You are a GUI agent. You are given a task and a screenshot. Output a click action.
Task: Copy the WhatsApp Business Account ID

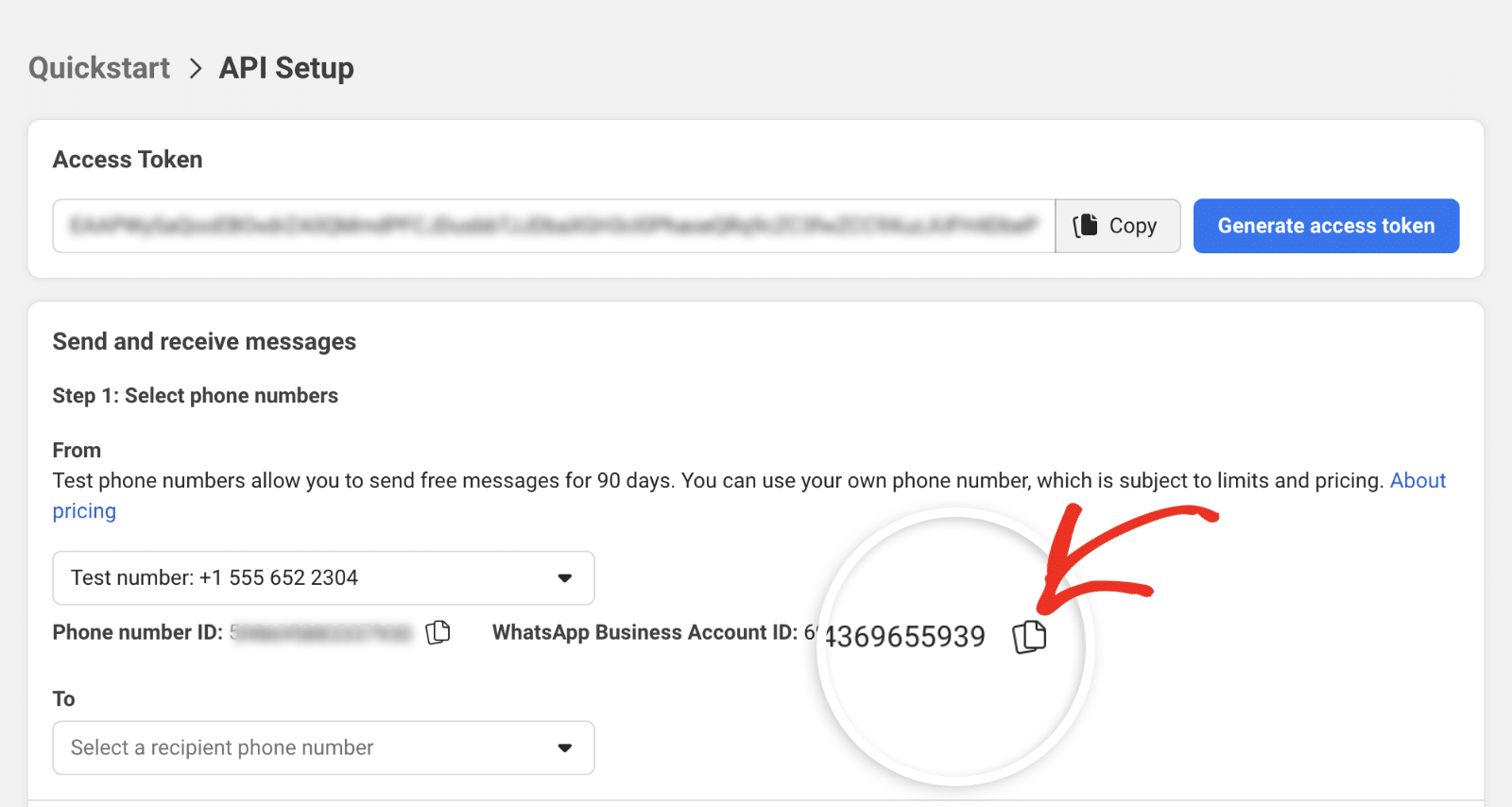click(1029, 636)
